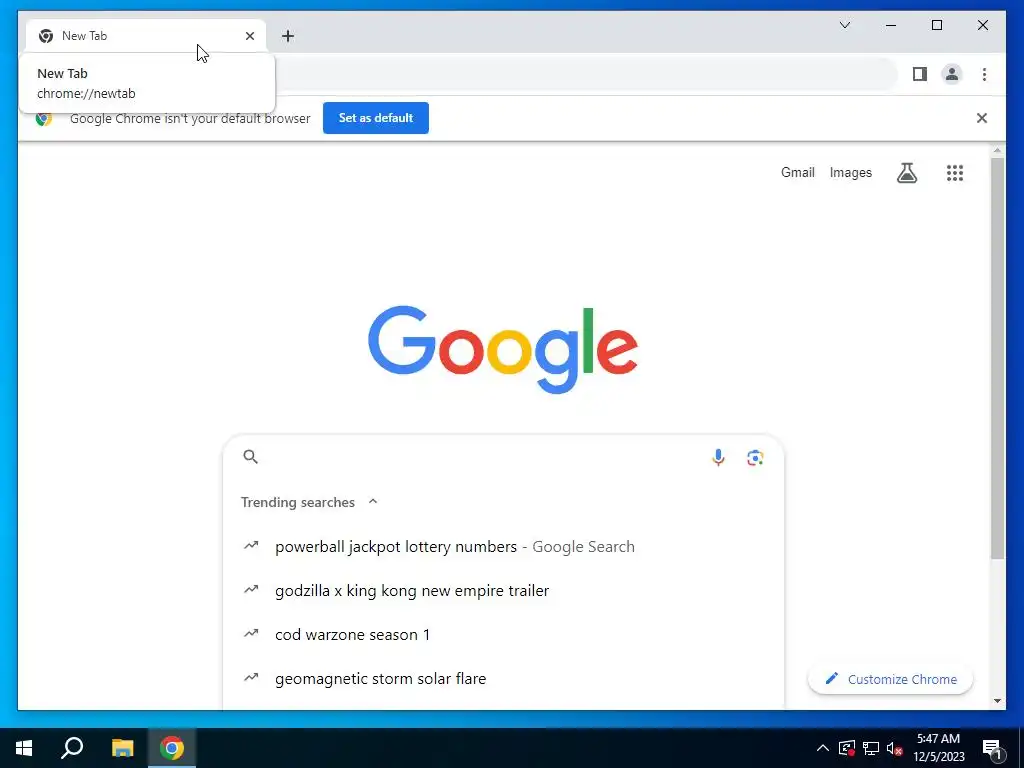
Task: Click the trending arrow beside cod warzone
Action: click(251, 633)
